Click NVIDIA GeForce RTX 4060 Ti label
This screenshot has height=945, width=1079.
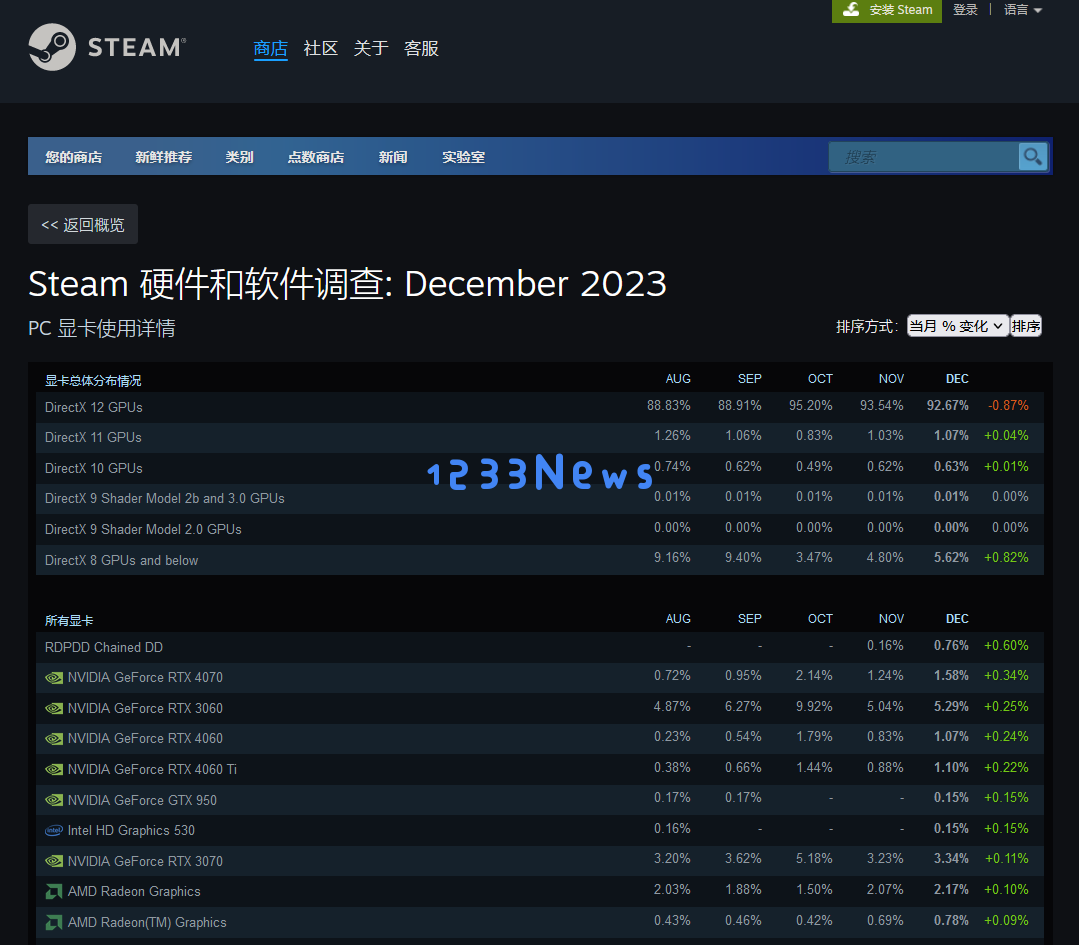tap(152, 769)
